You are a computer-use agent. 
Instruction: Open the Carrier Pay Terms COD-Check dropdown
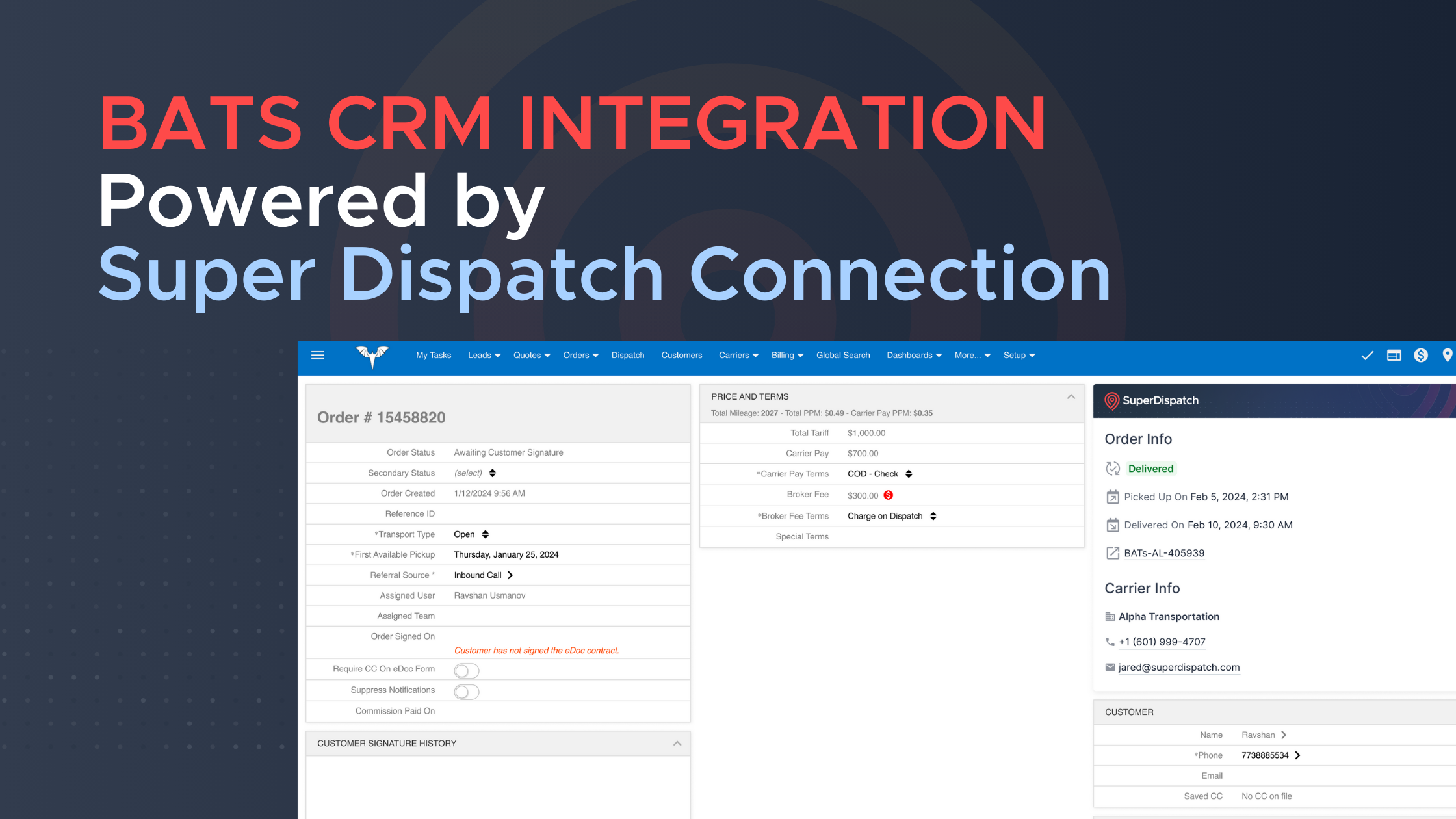click(909, 474)
